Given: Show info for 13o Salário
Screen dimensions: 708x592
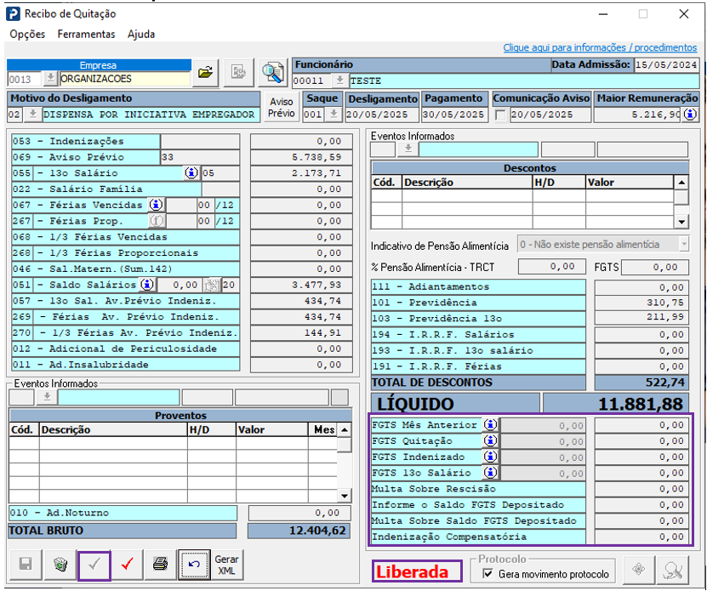Looking at the screenshot, I should pyautogui.click(x=191, y=173).
